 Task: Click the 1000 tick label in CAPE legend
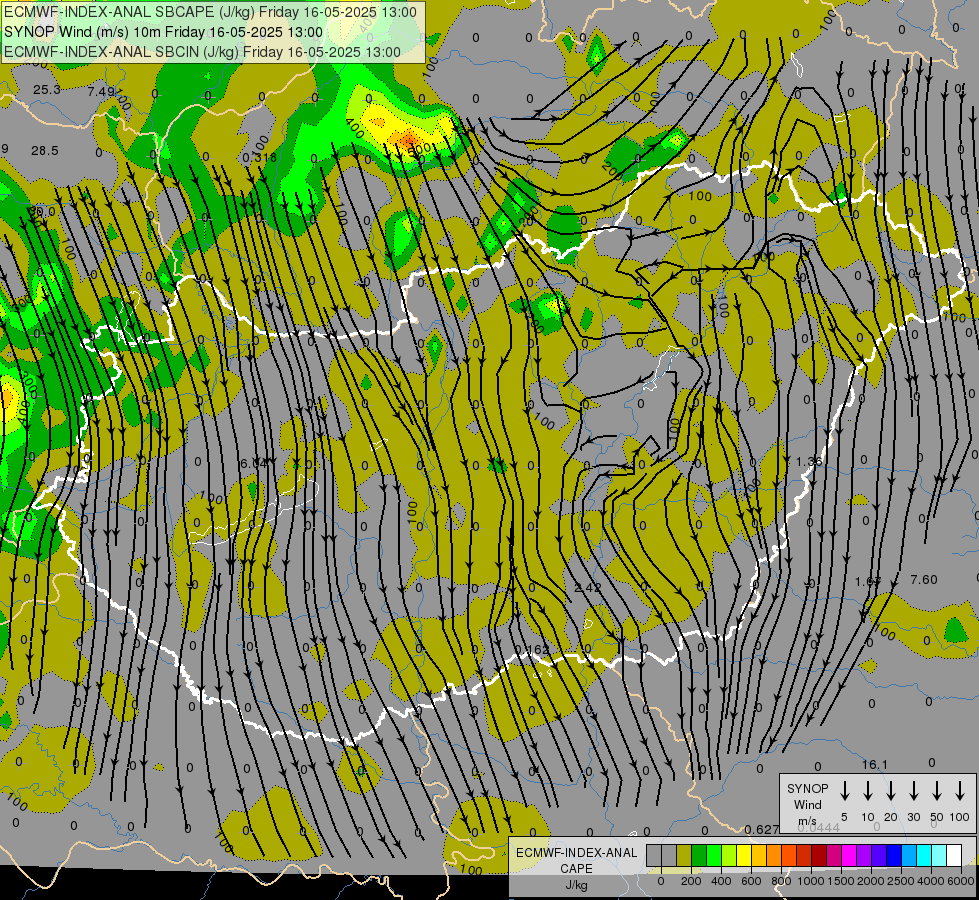pos(811,881)
